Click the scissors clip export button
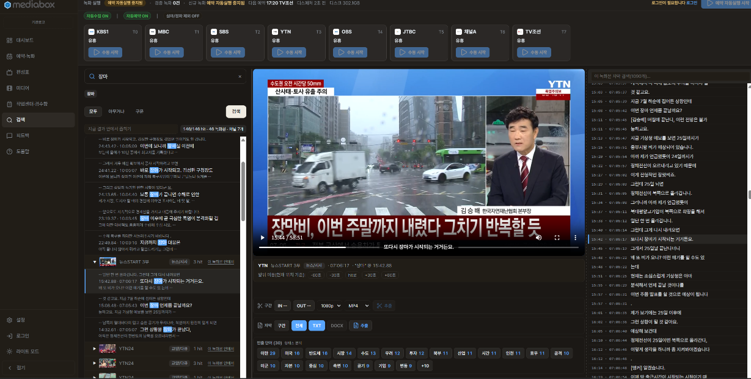The width and height of the screenshot is (751, 379). coord(385,306)
